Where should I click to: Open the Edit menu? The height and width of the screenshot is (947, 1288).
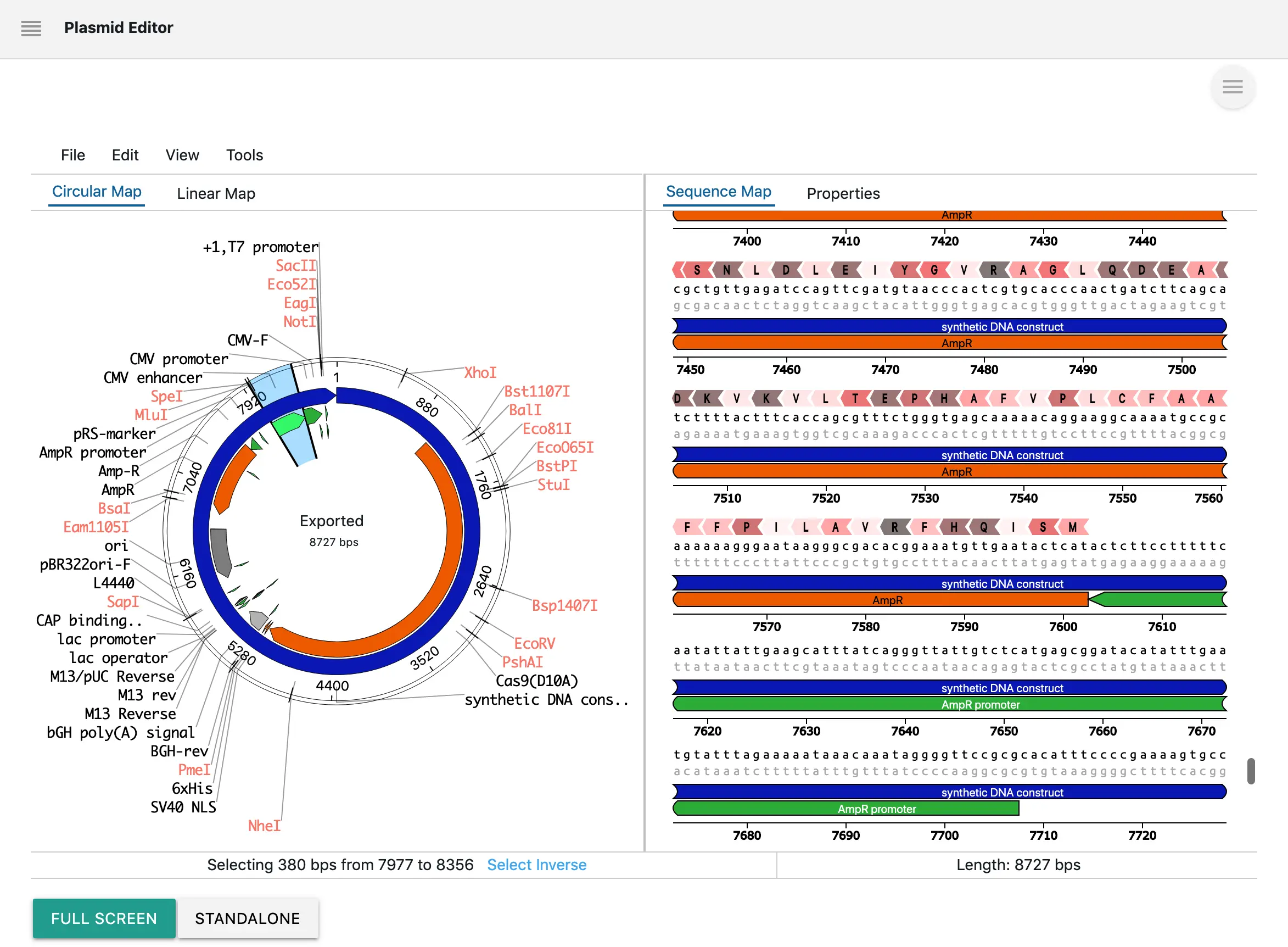(x=125, y=155)
